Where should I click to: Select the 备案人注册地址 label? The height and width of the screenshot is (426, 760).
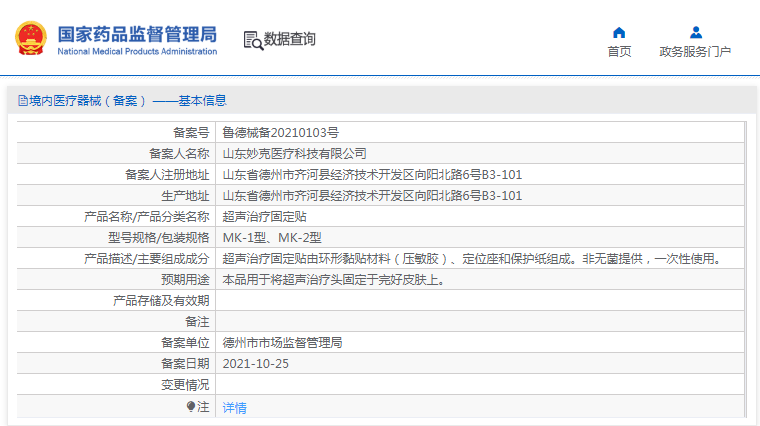click(x=167, y=174)
